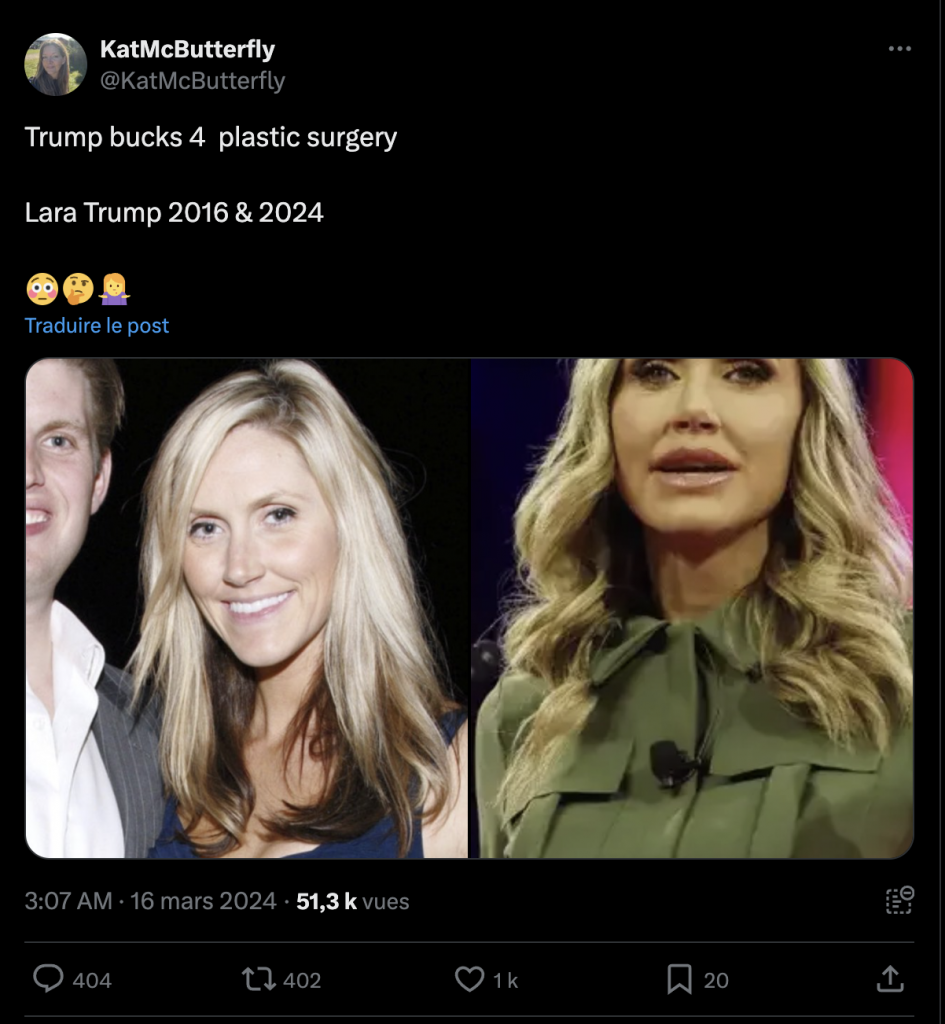Click the post text "Trump bucks 4 plastic surgery"

[211, 137]
